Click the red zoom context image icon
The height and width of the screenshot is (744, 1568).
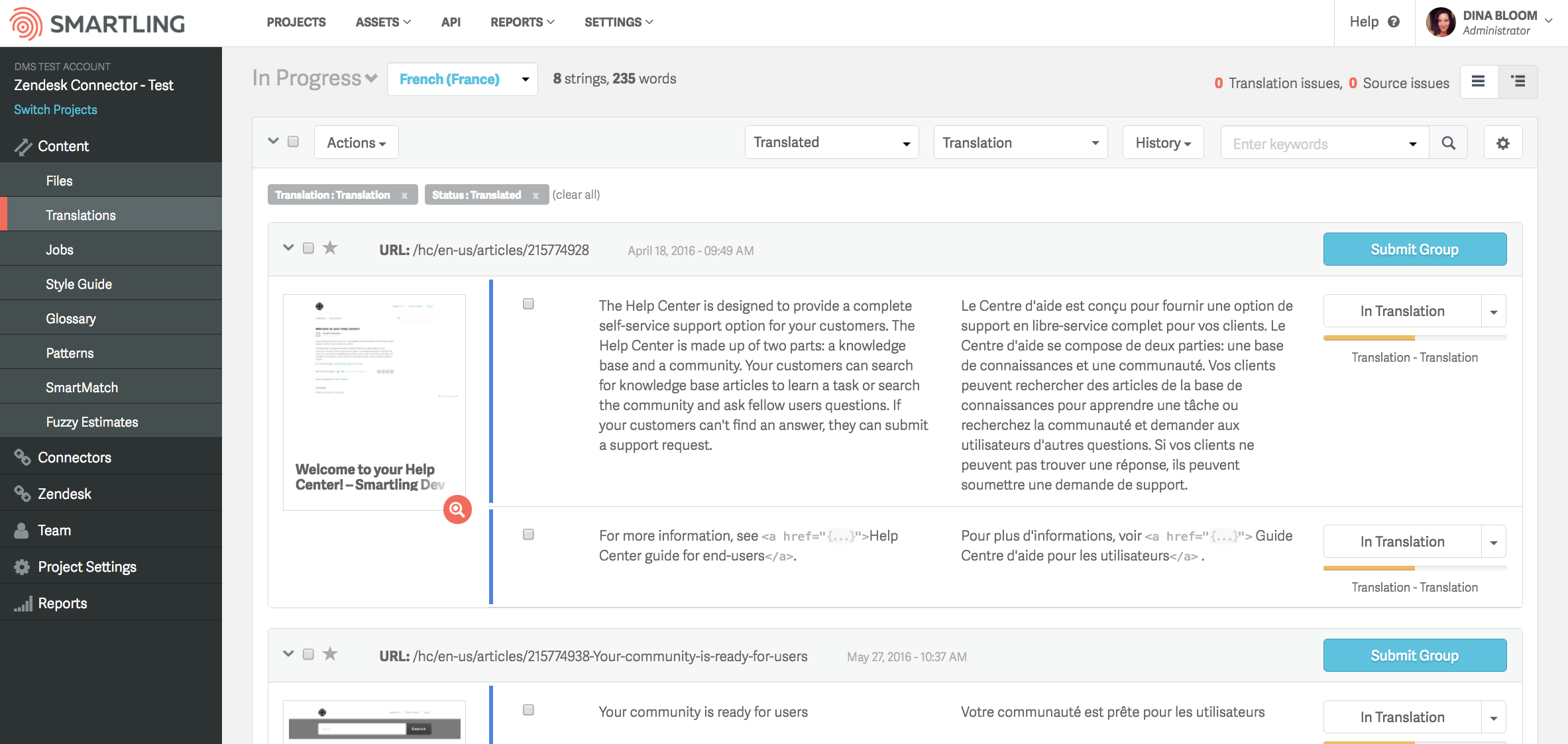pos(457,509)
